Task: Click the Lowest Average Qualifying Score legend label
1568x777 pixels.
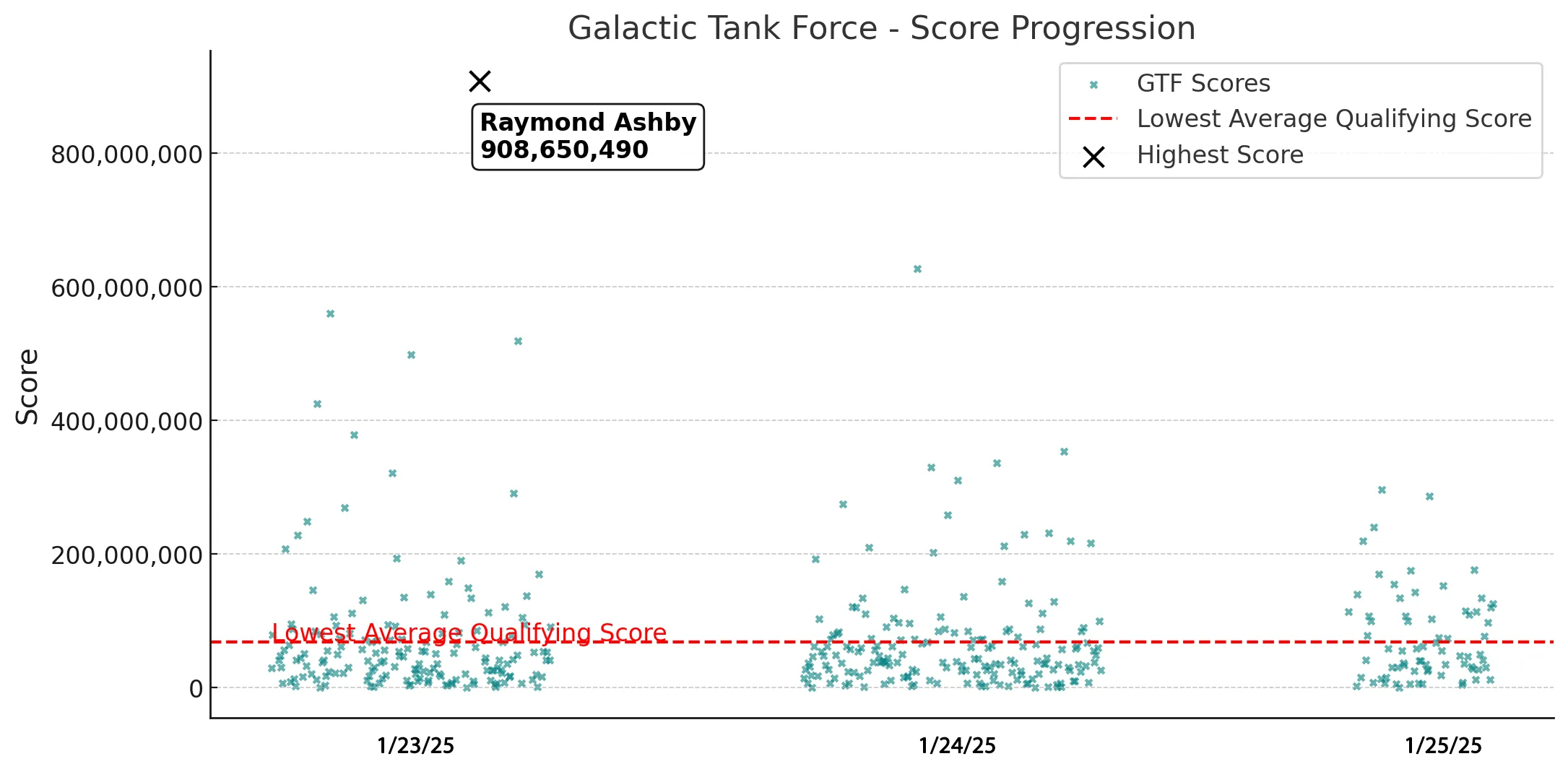Action: point(1334,119)
